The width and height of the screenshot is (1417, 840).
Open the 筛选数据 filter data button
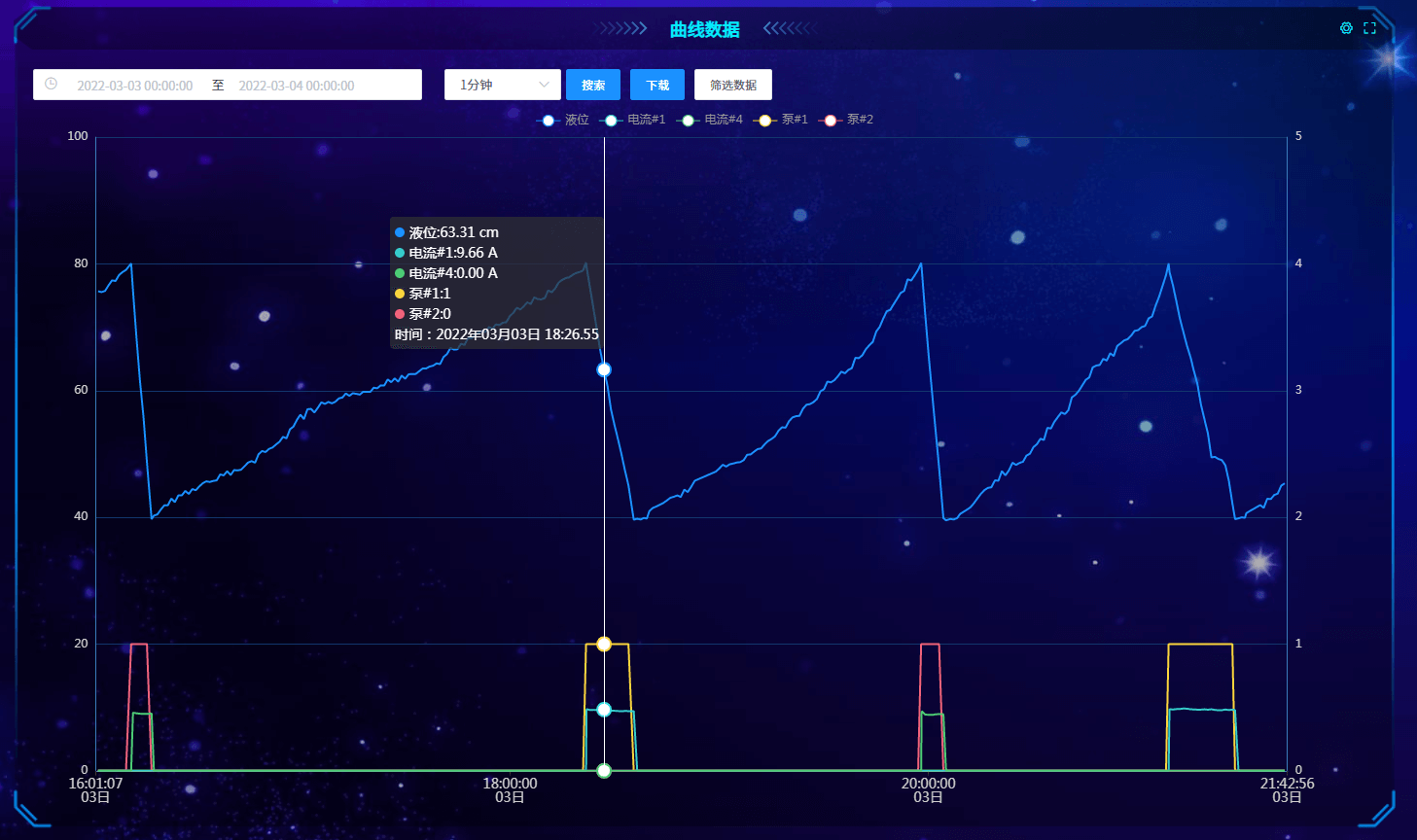coord(733,85)
